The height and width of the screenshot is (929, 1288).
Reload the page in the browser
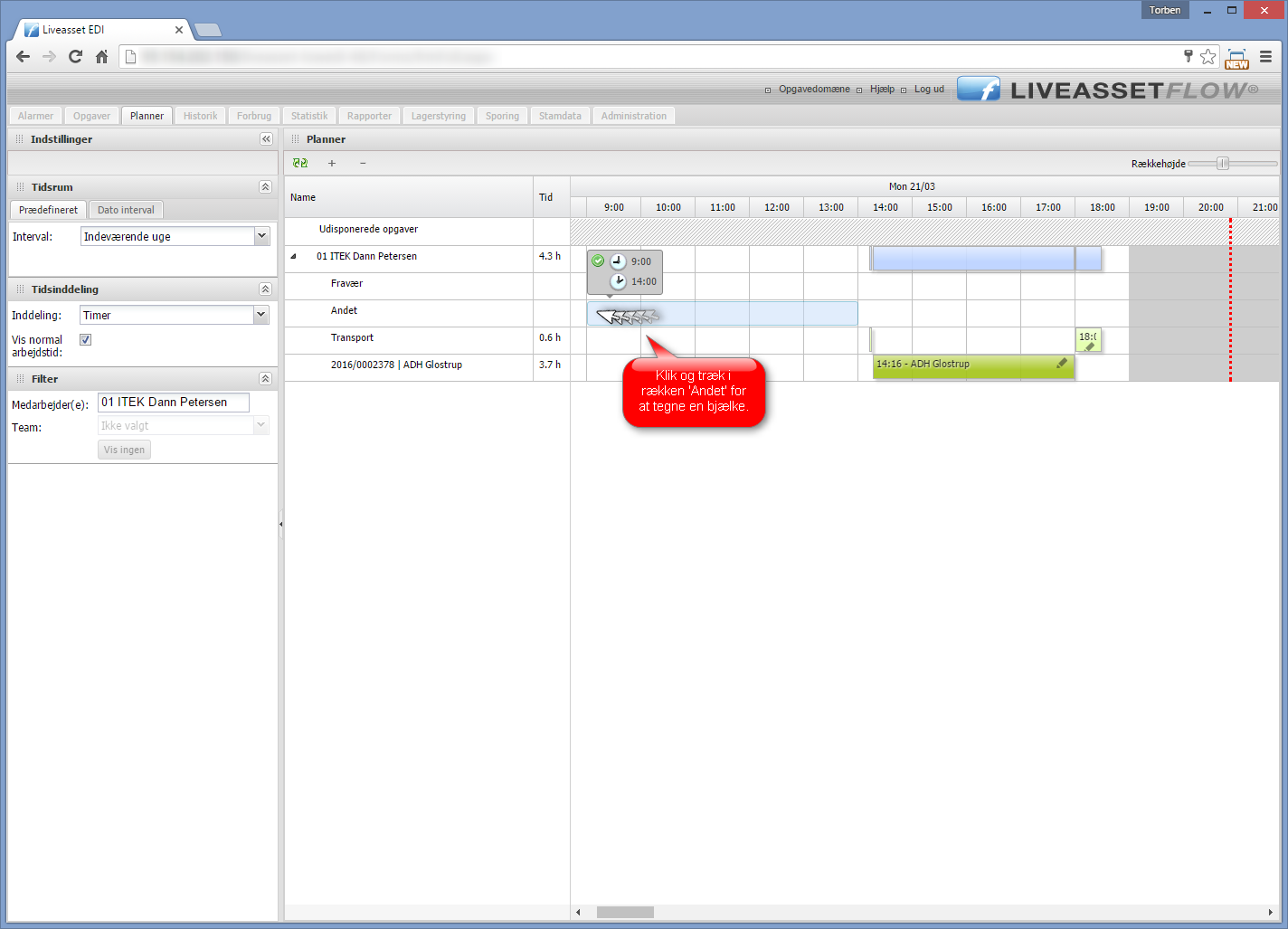point(76,57)
